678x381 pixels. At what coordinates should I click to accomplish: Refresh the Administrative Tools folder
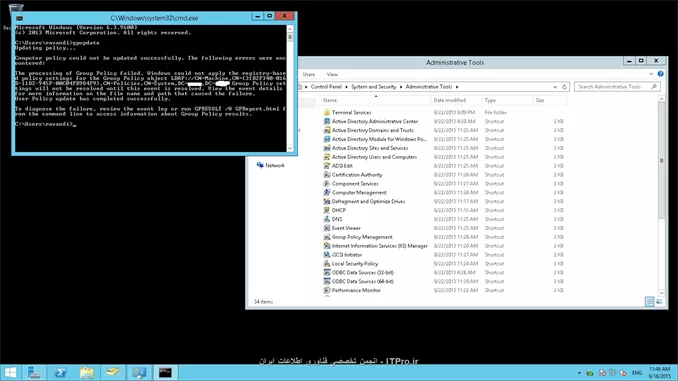564,87
